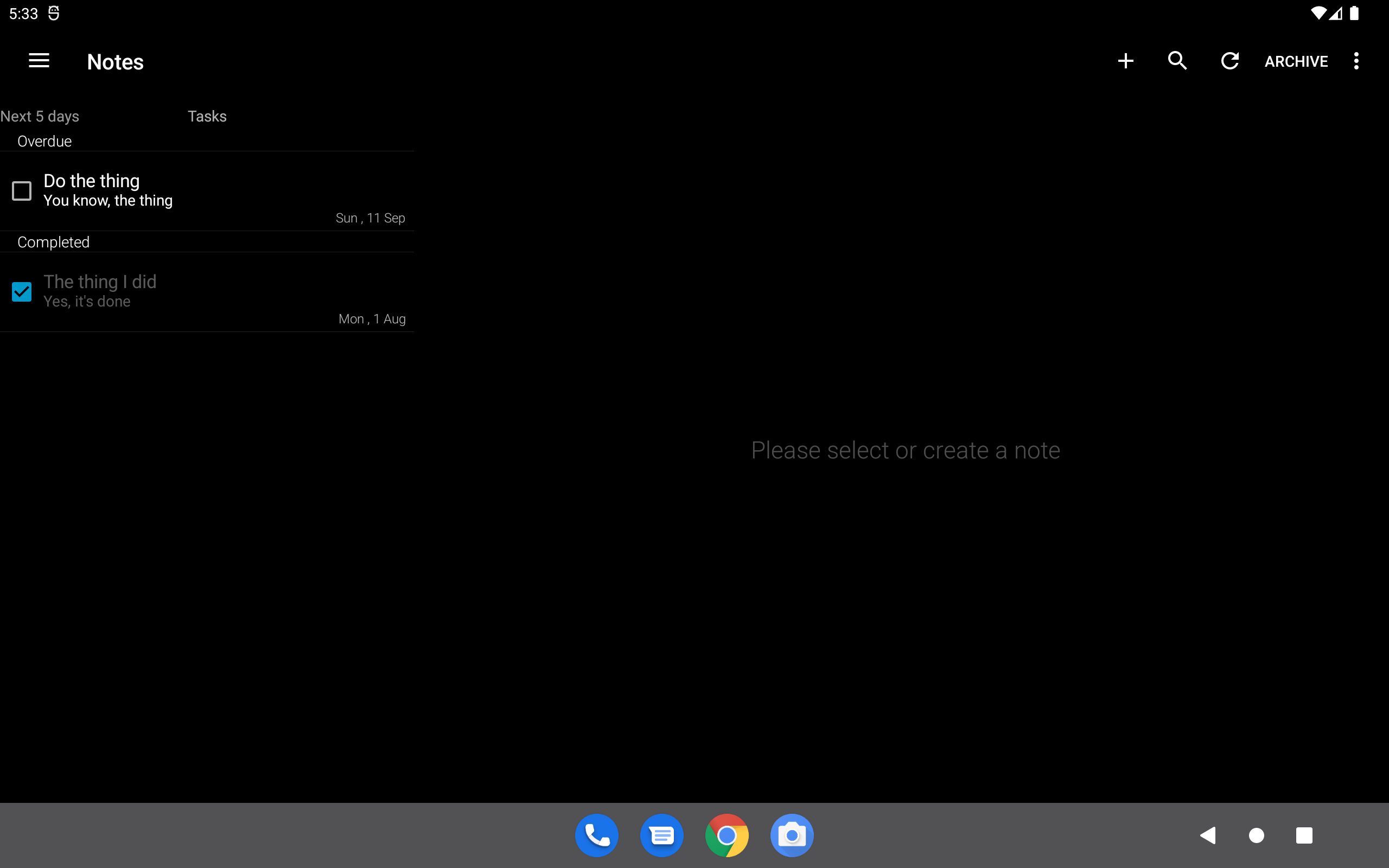Check the 'Do the thing' checkbox
Screen dimensions: 1389x868
(22, 190)
